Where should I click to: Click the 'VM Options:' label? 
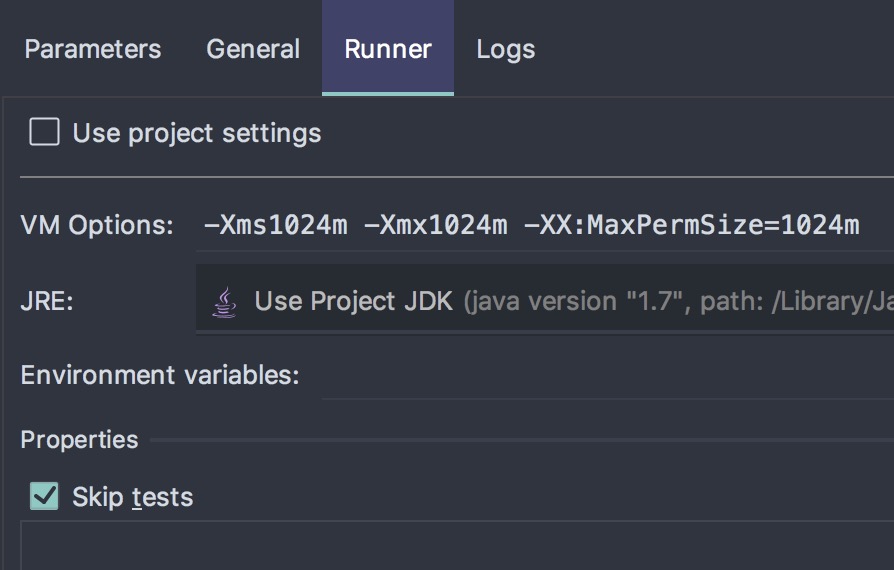point(97,225)
